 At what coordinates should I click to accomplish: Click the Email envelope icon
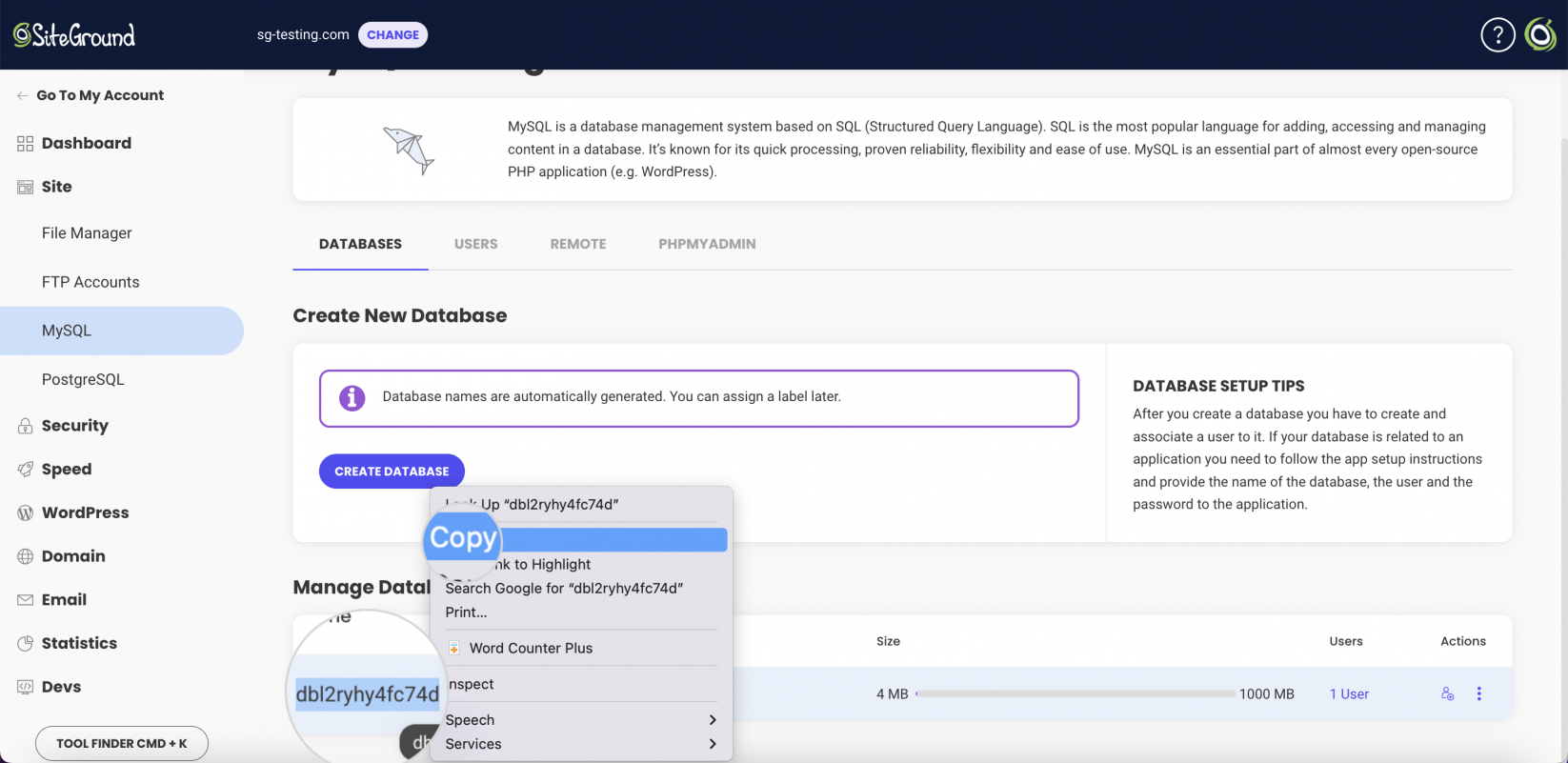[x=26, y=600]
